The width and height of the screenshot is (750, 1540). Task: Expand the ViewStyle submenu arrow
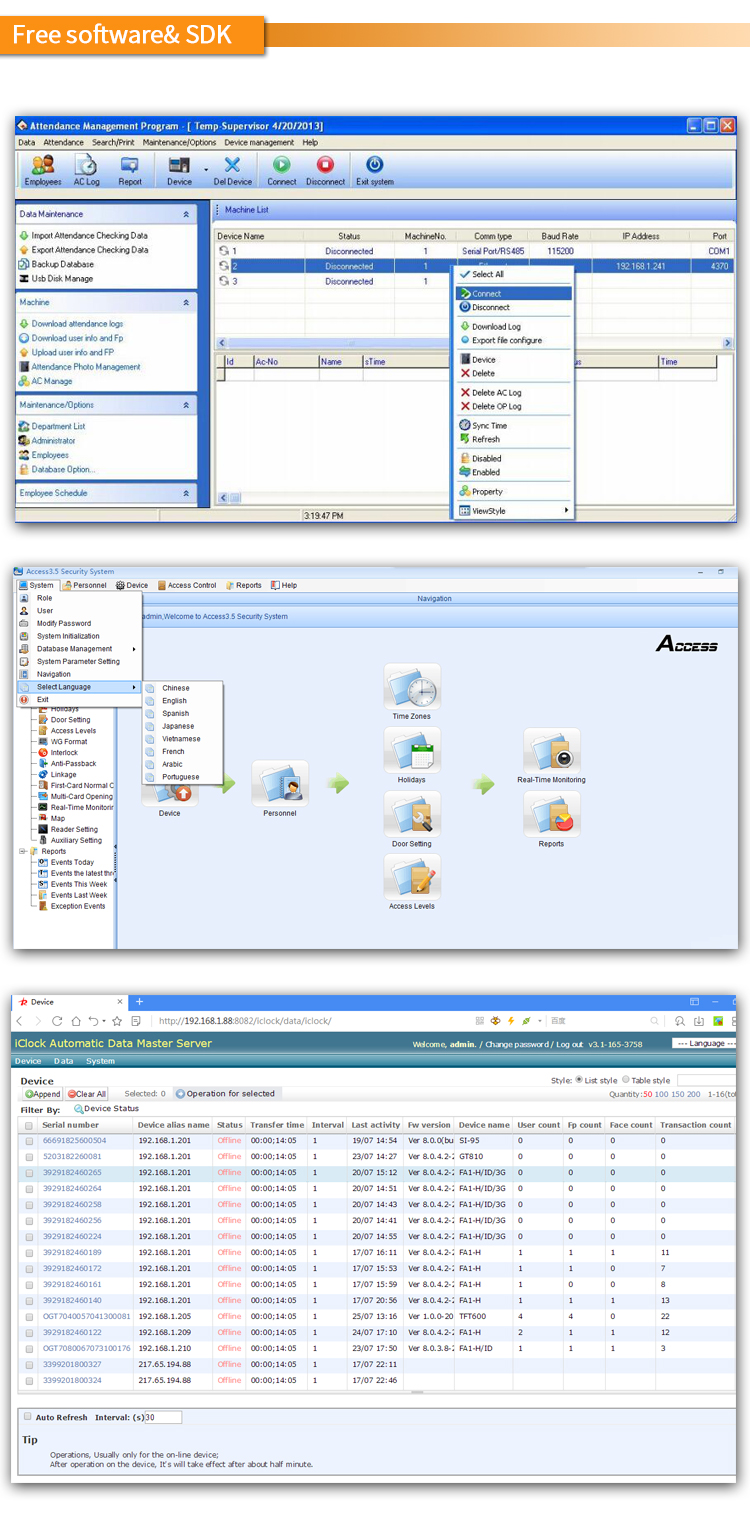[x=566, y=511]
